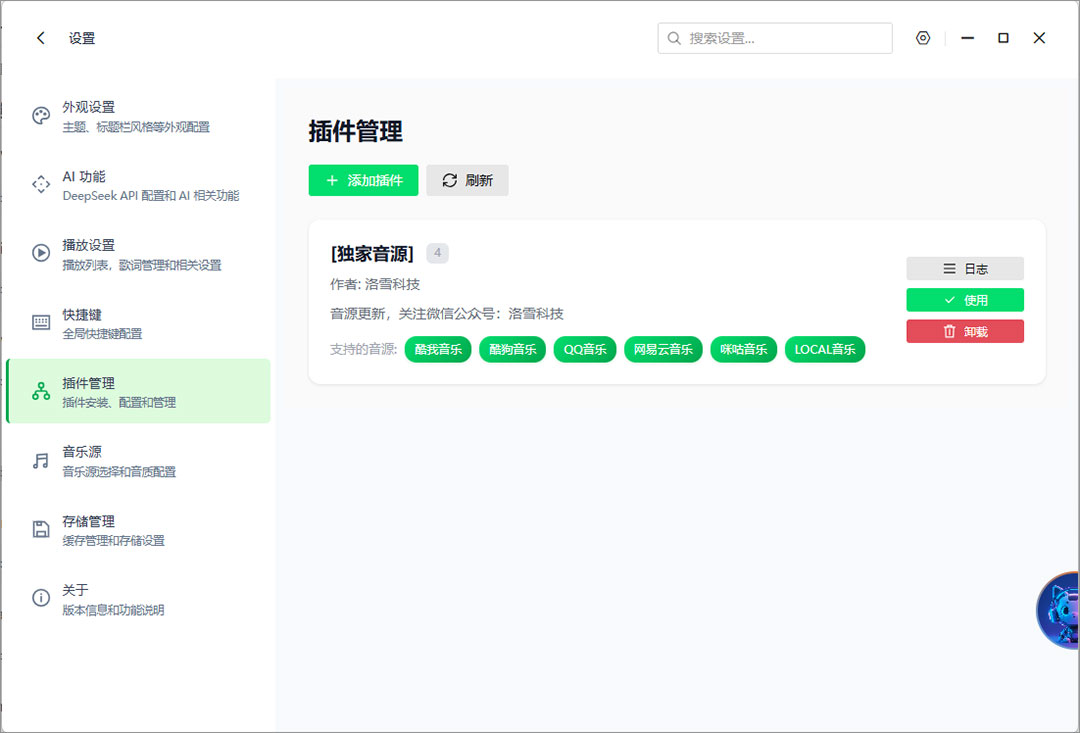The width and height of the screenshot is (1080, 733).
Task: Click the floating robot assistant icon
Action: [1055, 610]
